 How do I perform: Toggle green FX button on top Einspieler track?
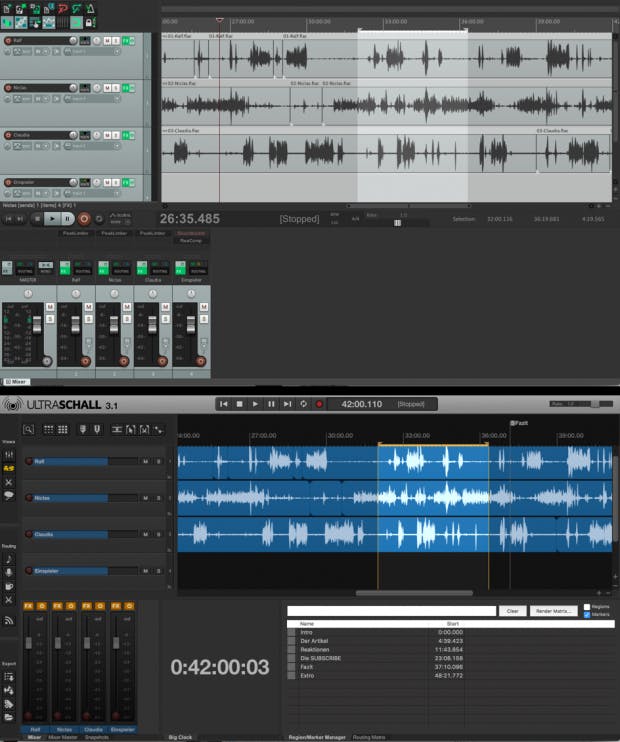click(x=126, y=183)
